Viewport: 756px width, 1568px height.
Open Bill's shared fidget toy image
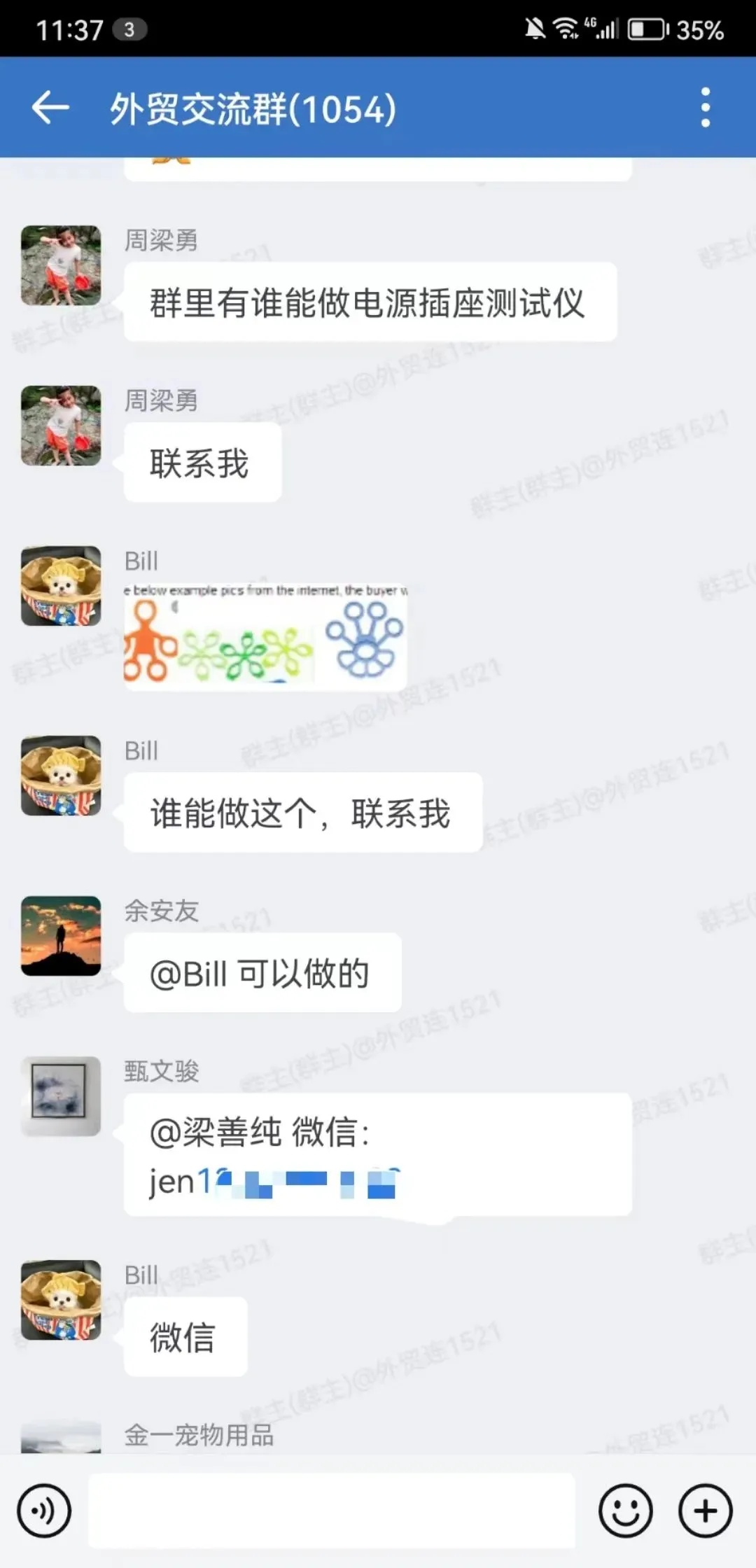(x=265, y=637)
